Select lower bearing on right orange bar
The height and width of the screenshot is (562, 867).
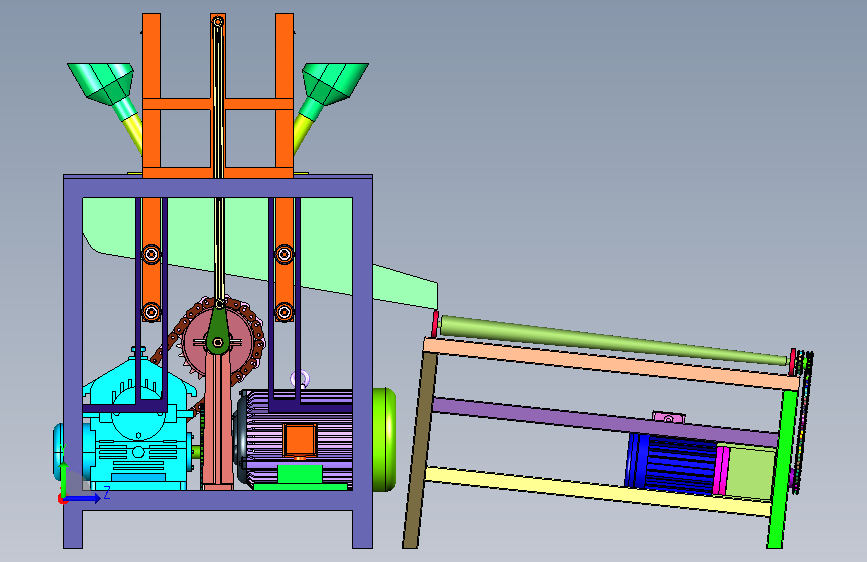(284, 311)
